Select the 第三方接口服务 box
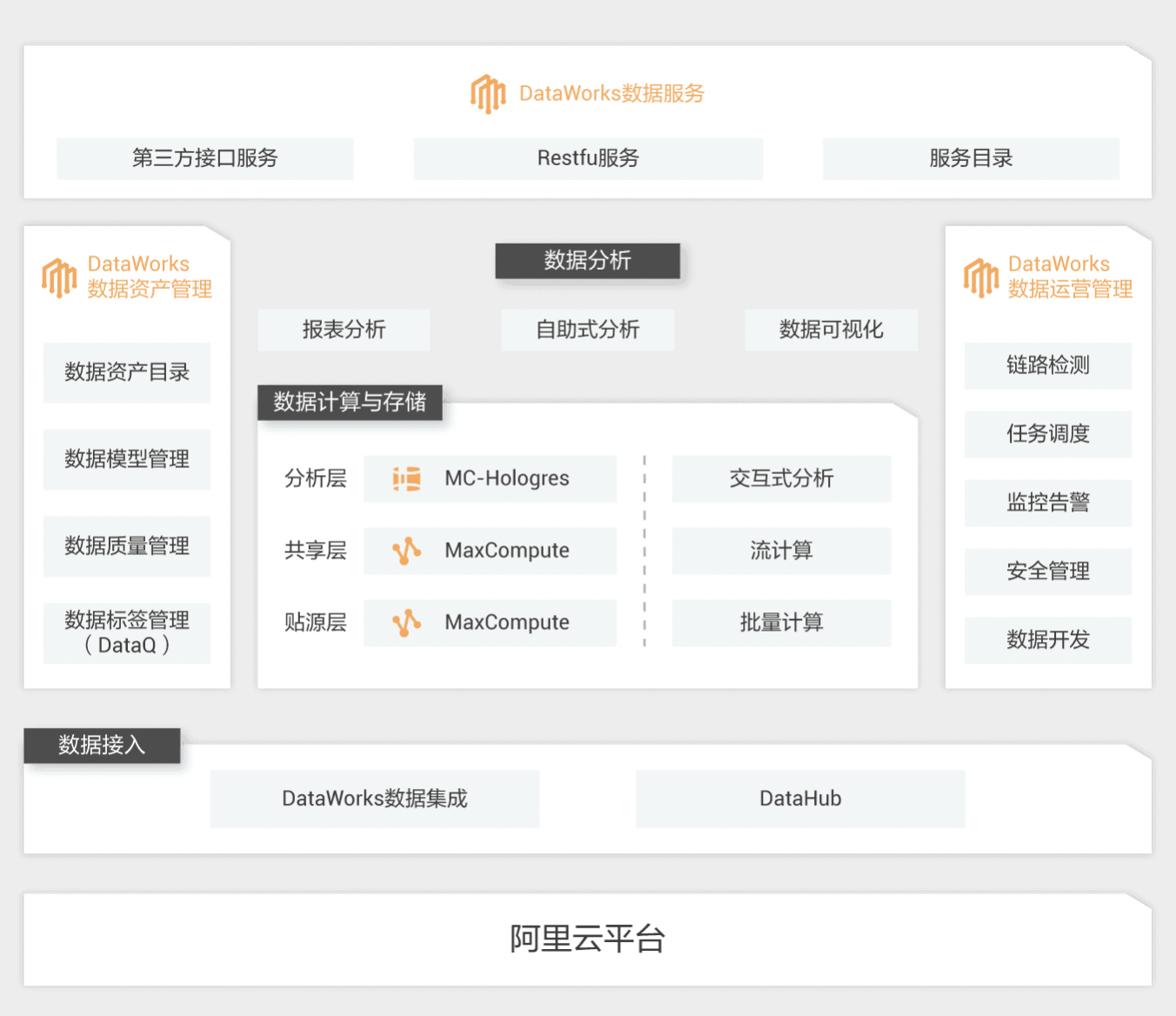1176x1016 pixels. tap(205, 158)
